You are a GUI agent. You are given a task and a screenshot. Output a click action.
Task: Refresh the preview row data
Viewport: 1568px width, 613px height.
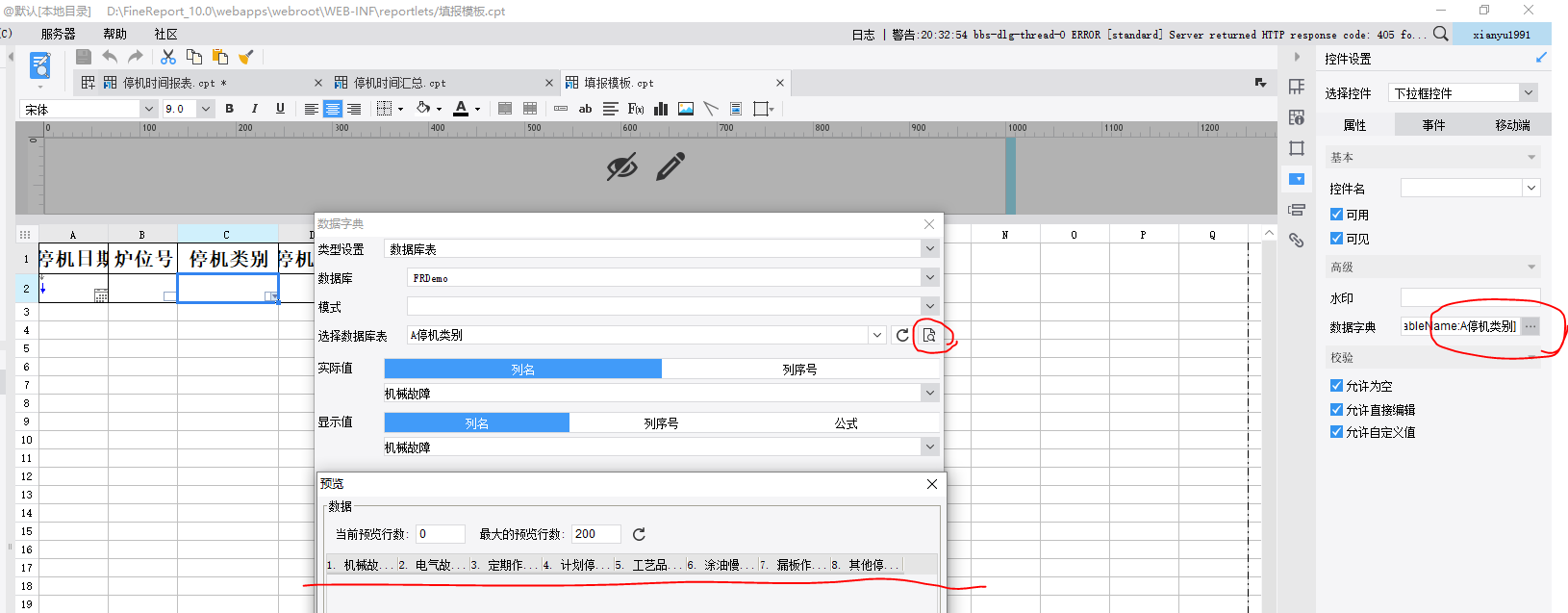pos(639,534)
